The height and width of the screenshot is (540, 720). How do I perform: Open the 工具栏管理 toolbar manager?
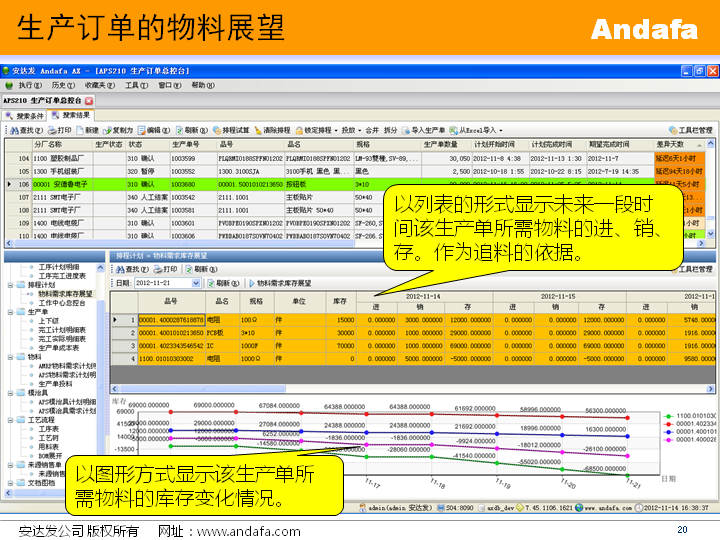click(x=690, y=130)
